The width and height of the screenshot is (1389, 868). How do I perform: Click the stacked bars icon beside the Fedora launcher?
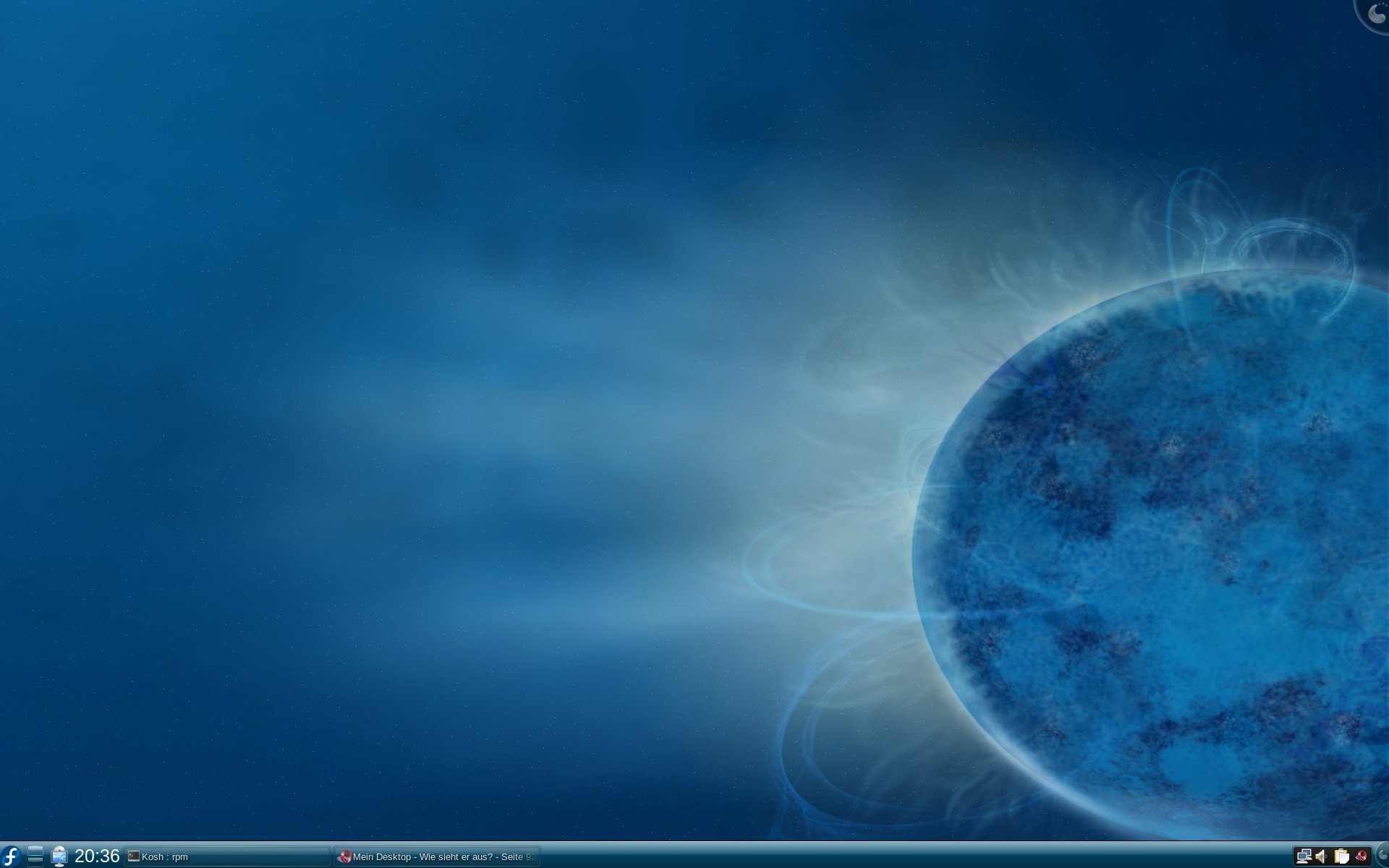[35, 856]
